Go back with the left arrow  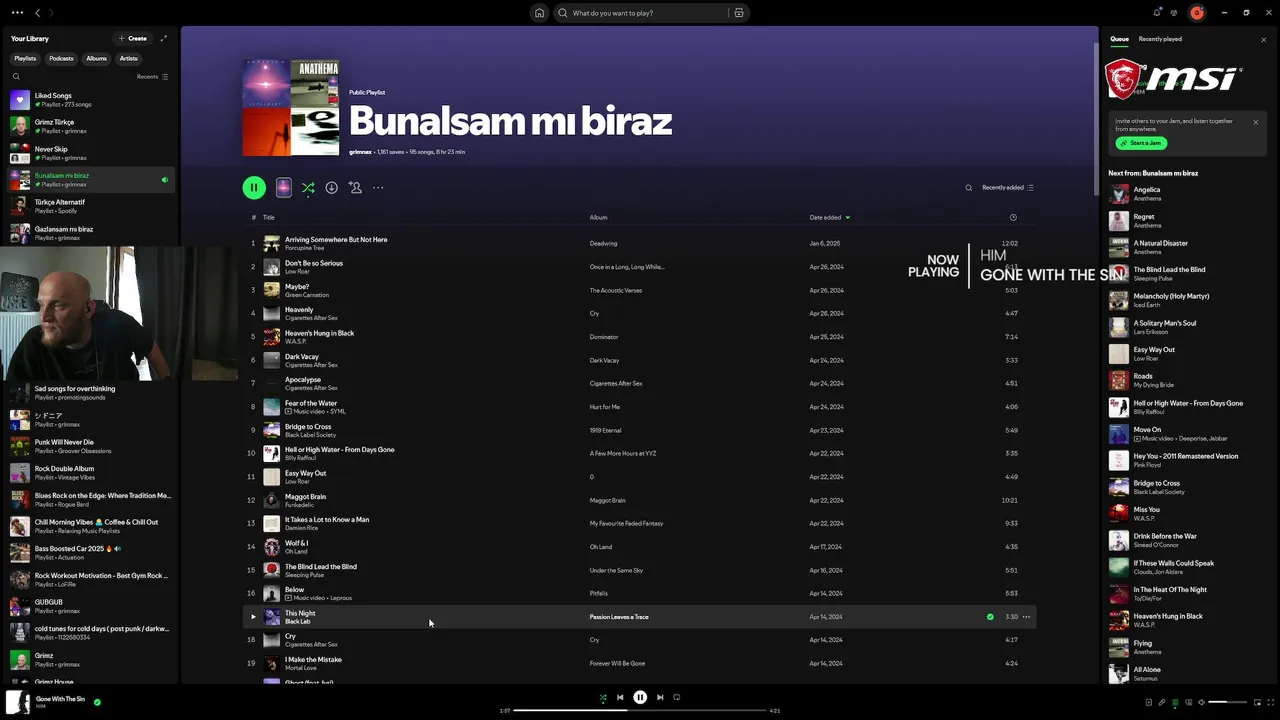[37, 13]
